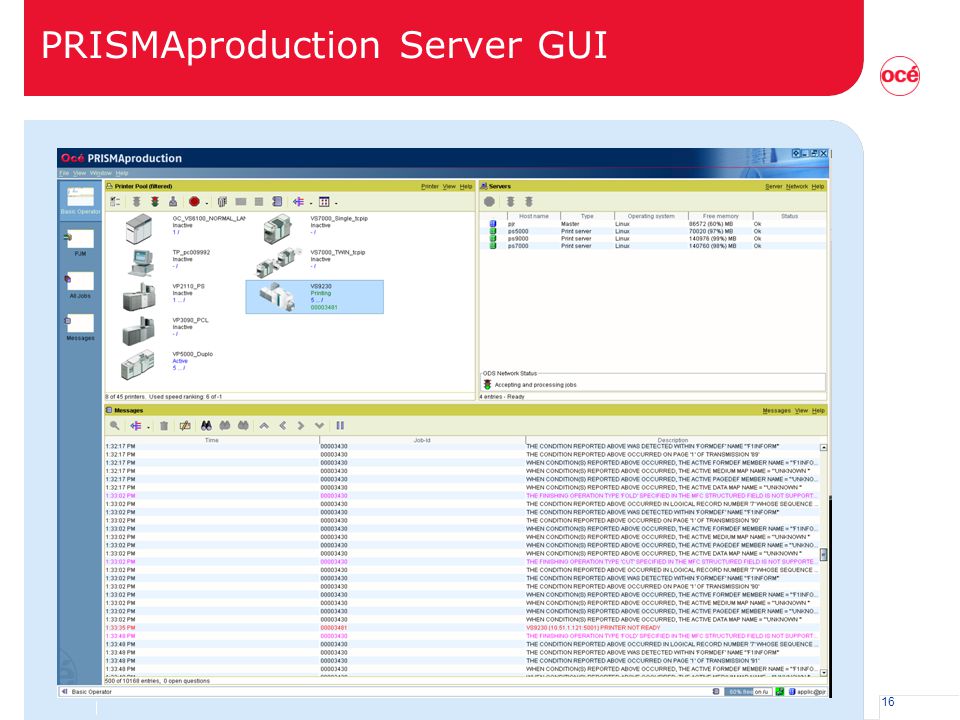Select printer GC_VS6100_NORMAL_LAN
960x720 pixels.
[185, 229]
